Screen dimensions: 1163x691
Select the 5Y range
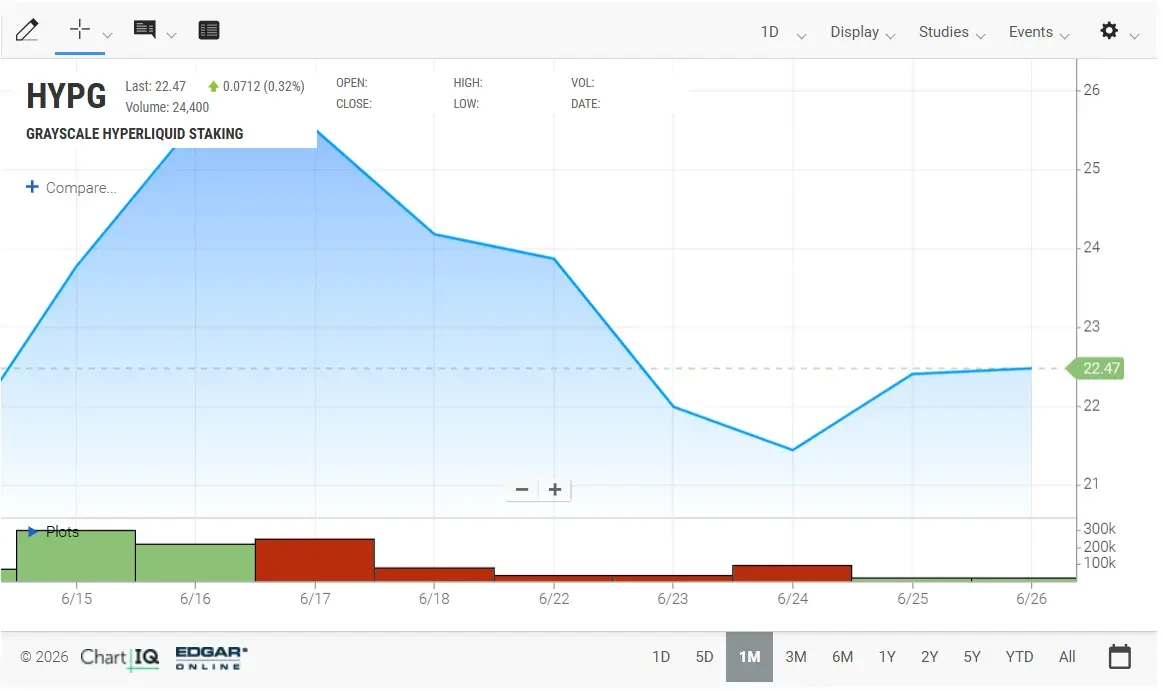pyautogui.click(x=972, y=657)
